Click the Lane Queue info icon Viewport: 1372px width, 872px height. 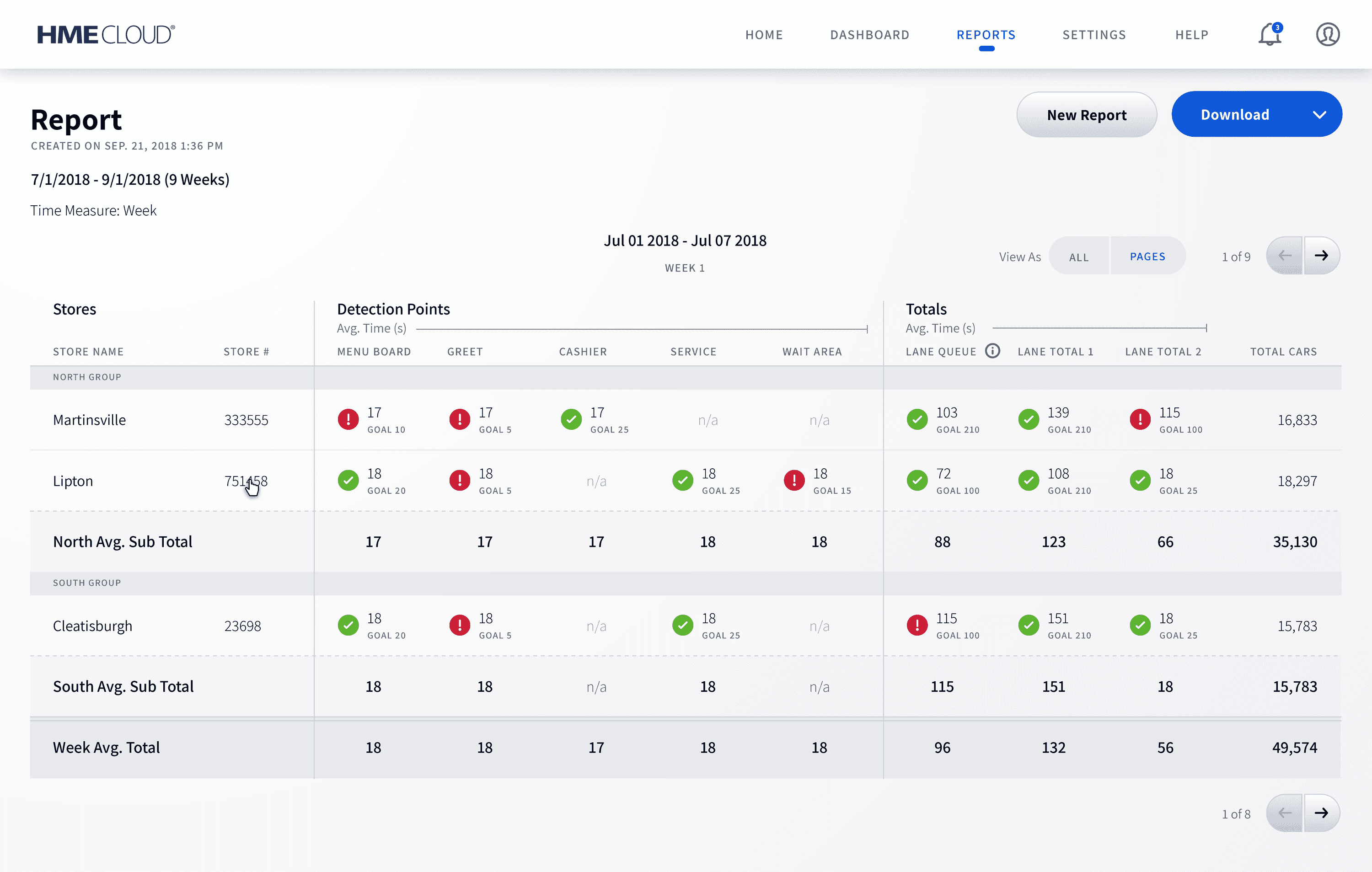(x=992, y=351)
